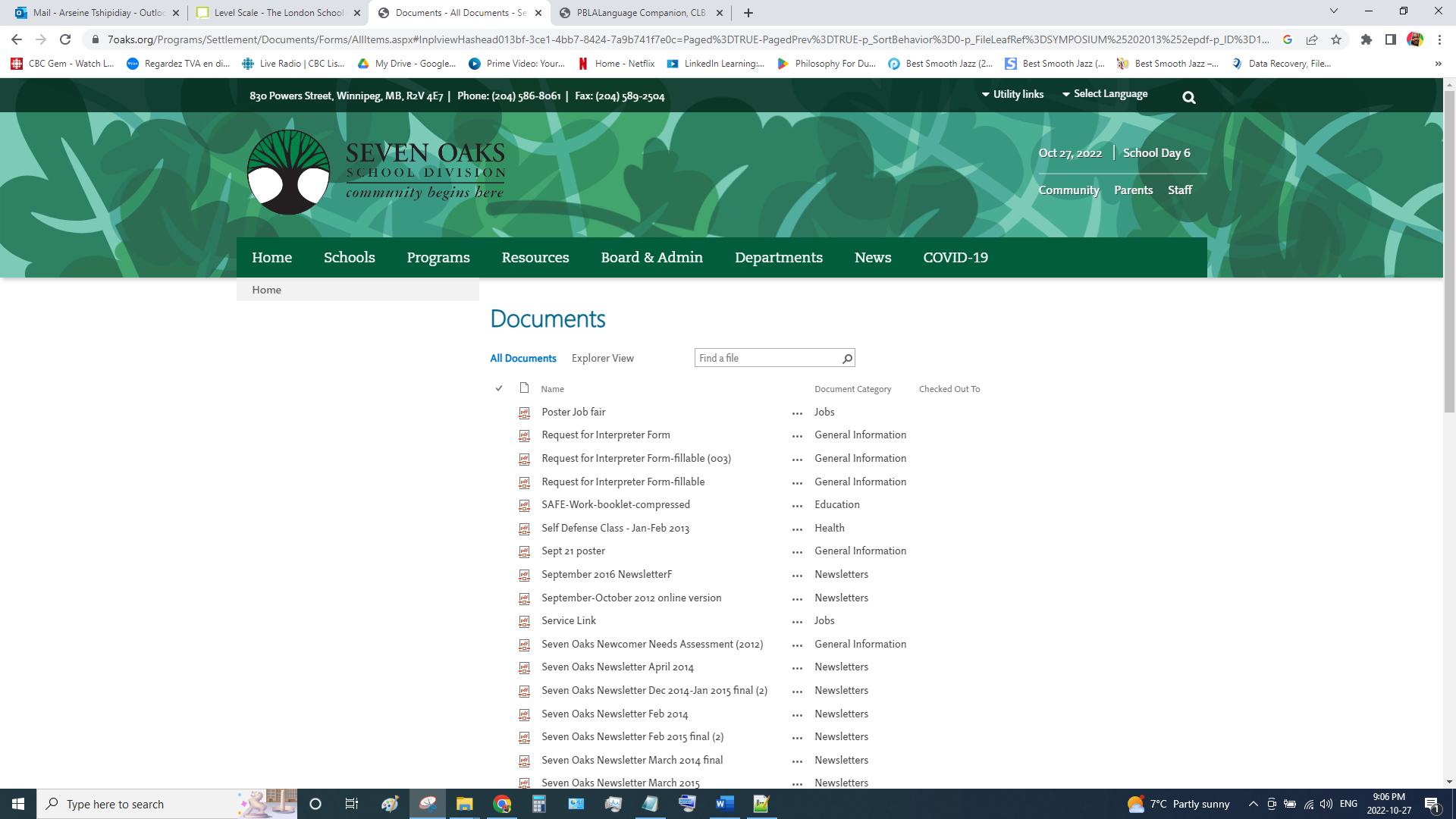Click the document type column icon

click(524, 388)
